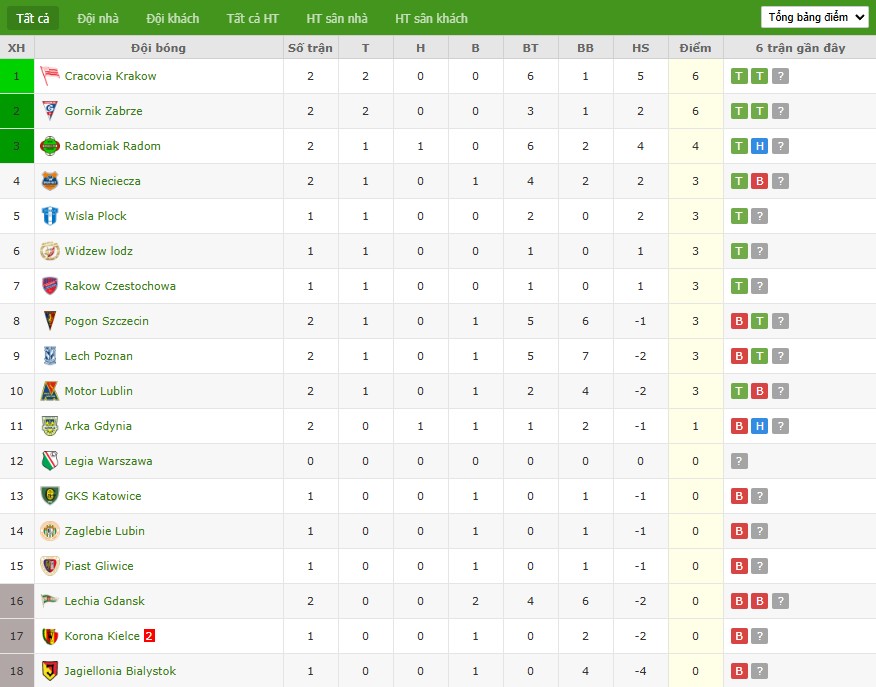
Task: Open the GKS Katowice team link
Action: click(x=103, y=496)
